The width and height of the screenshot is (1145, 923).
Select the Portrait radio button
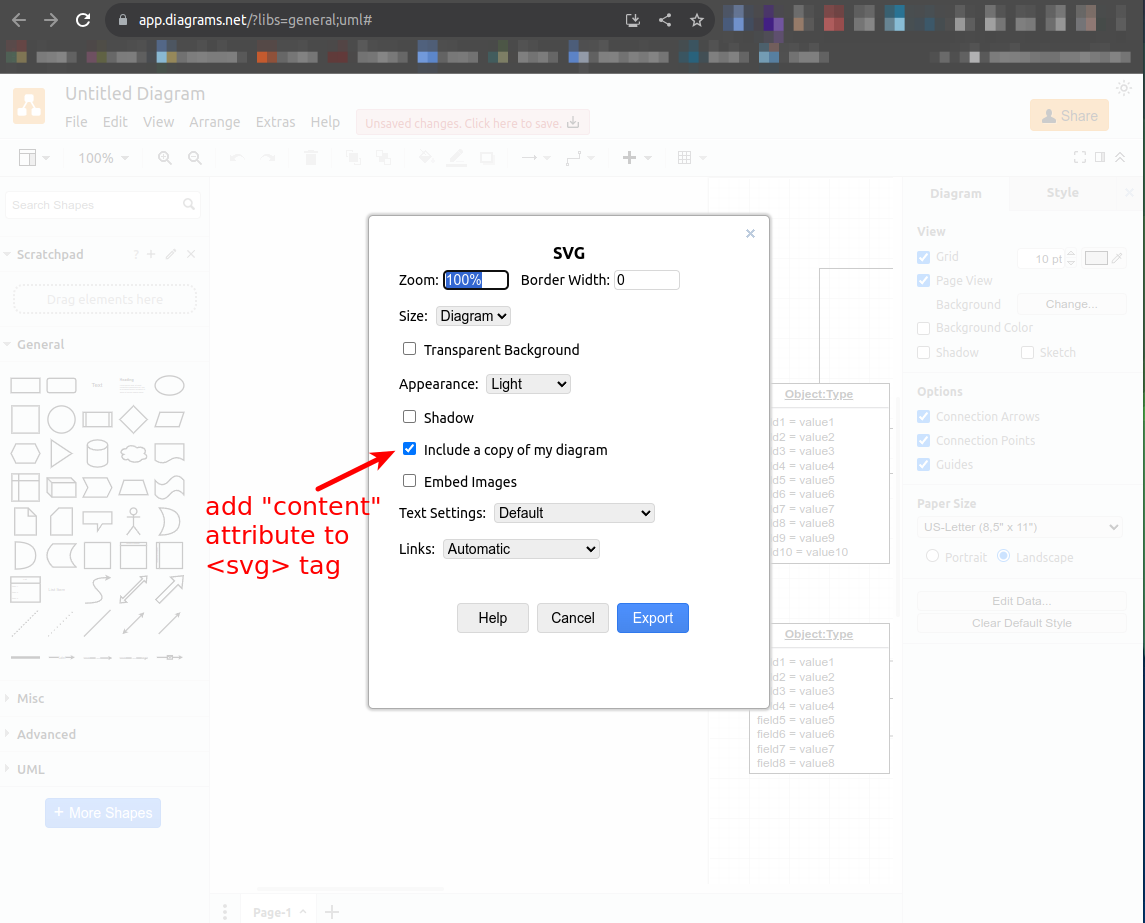click(x=931, y=557)
